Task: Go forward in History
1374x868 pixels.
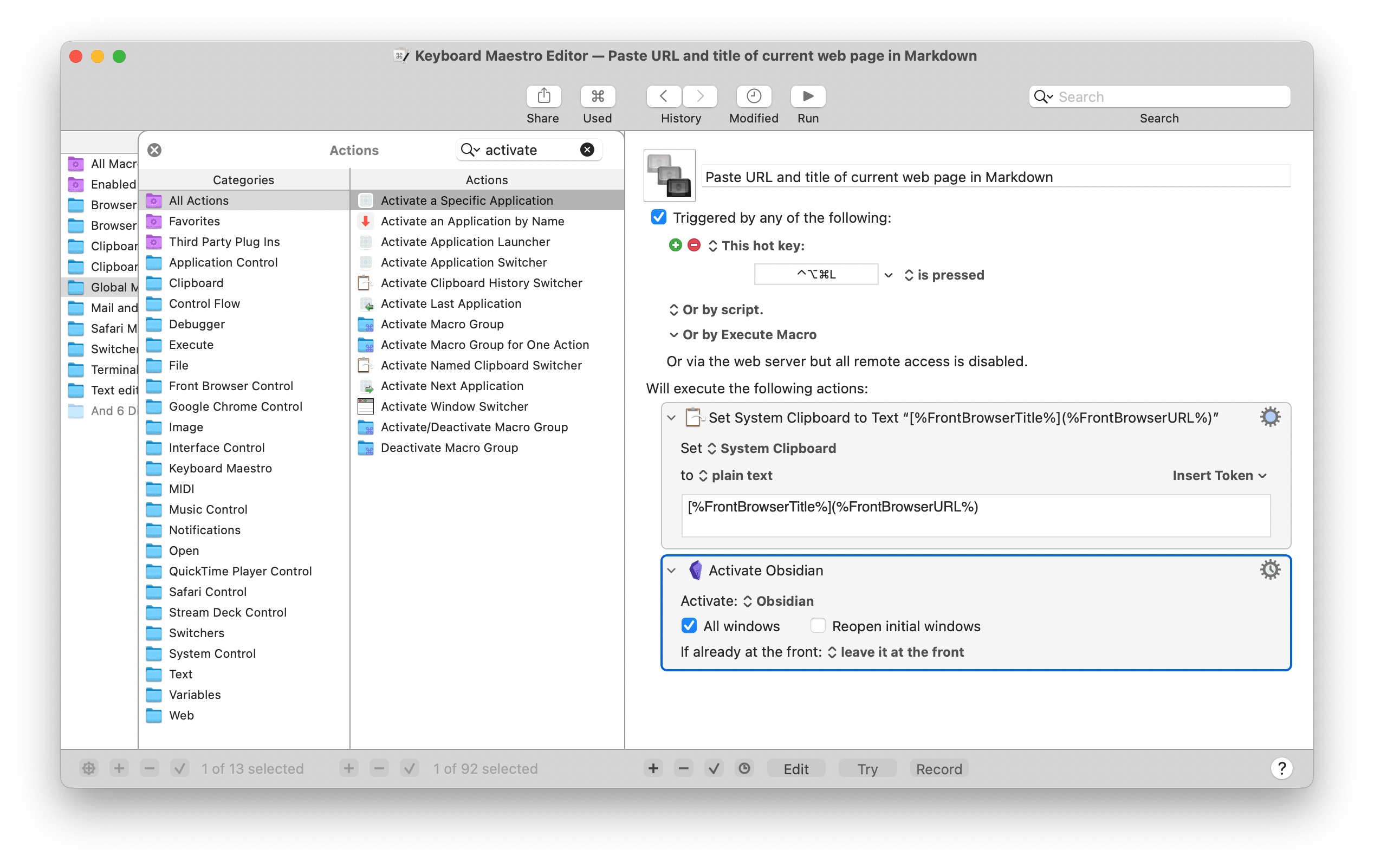Action: coord(699,96)
